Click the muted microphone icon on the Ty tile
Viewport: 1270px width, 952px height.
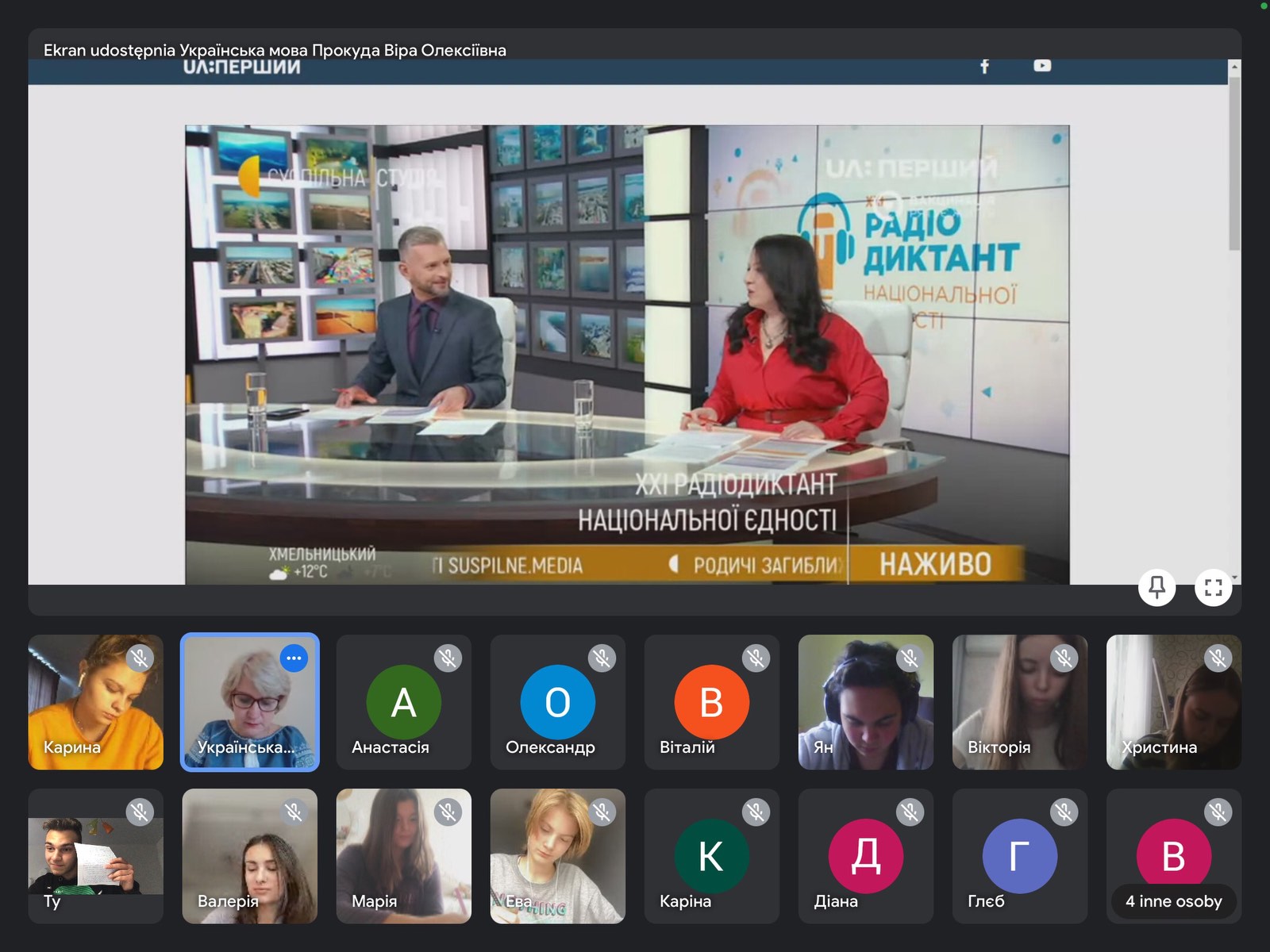pos(140,812)
